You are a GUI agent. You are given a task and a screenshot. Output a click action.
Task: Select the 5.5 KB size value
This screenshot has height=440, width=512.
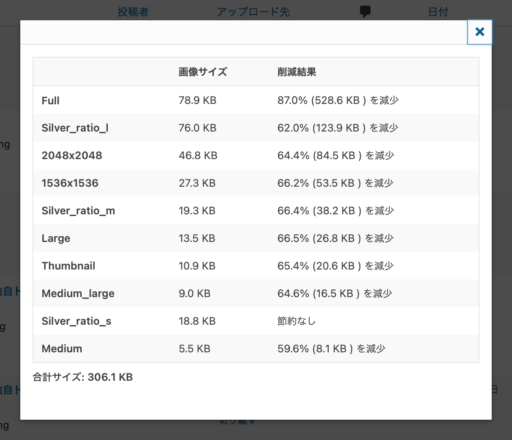[195, 349]
